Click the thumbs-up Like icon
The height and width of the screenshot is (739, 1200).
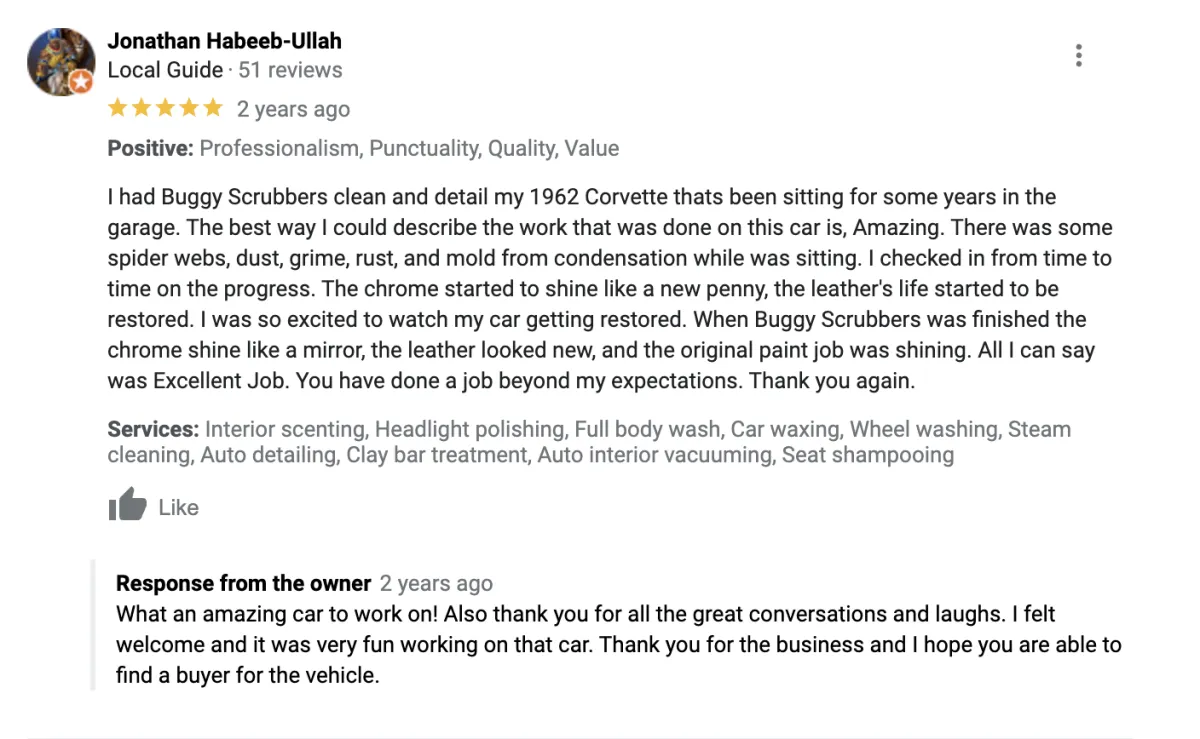pyautogui.click(x=127, y=505)
